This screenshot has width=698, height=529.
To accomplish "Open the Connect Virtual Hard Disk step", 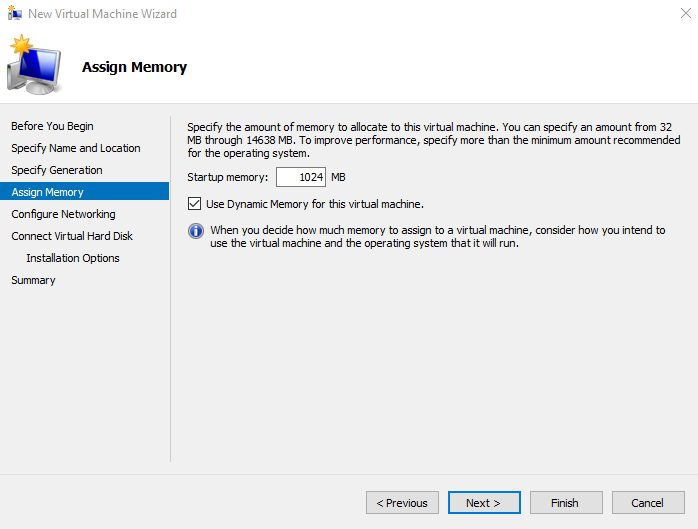I will pos(72,236).
